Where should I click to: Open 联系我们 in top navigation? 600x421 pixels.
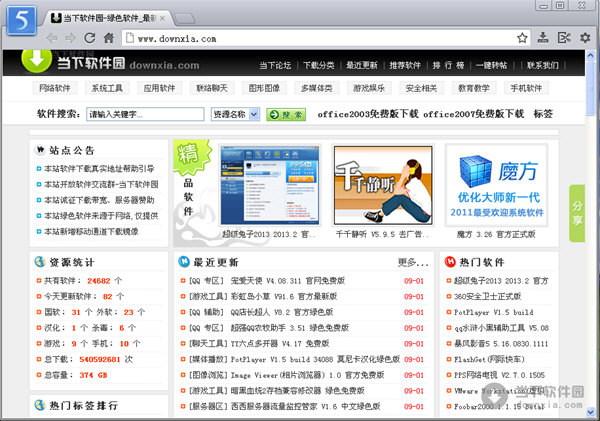[x=543, y=65]
